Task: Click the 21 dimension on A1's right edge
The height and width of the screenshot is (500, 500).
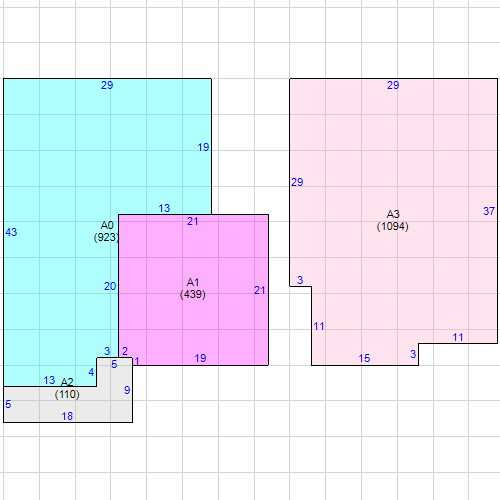Action: click(260, 290)
